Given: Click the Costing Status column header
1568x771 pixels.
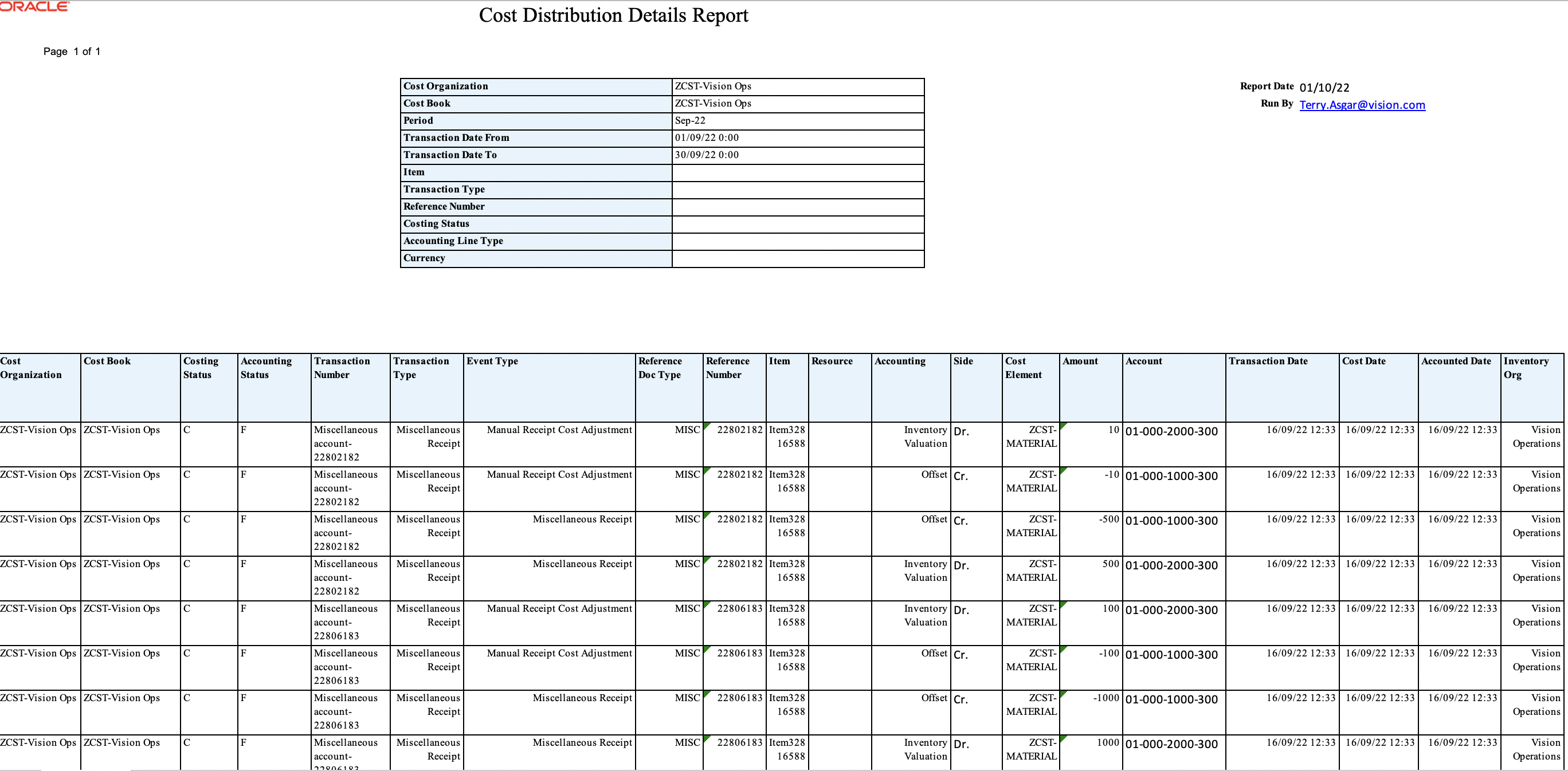Looking at the screenshot, I should pos(209,388).
